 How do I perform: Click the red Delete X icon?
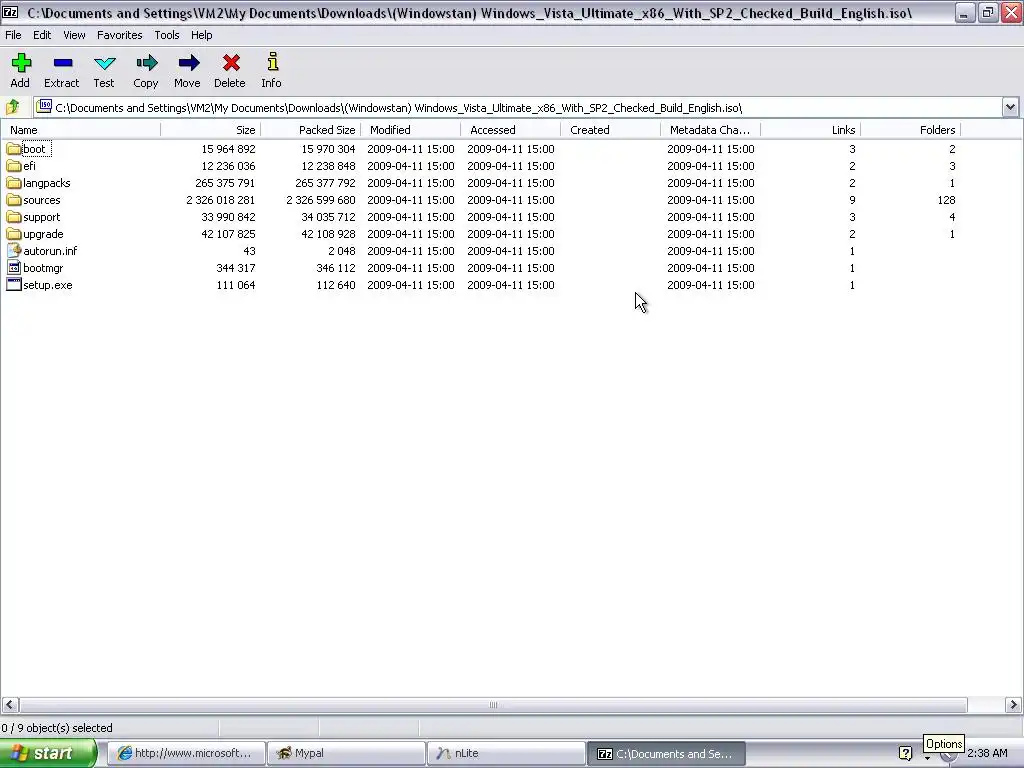pyautogui.click(x=231, y=63)
